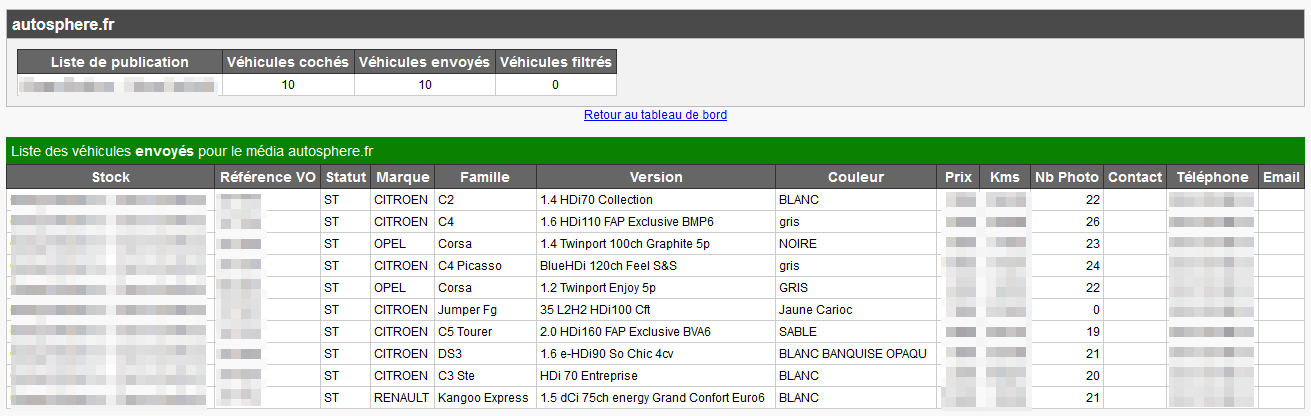Select the colour 'SABLE'
1311x416 pixels.
[798, 332]
